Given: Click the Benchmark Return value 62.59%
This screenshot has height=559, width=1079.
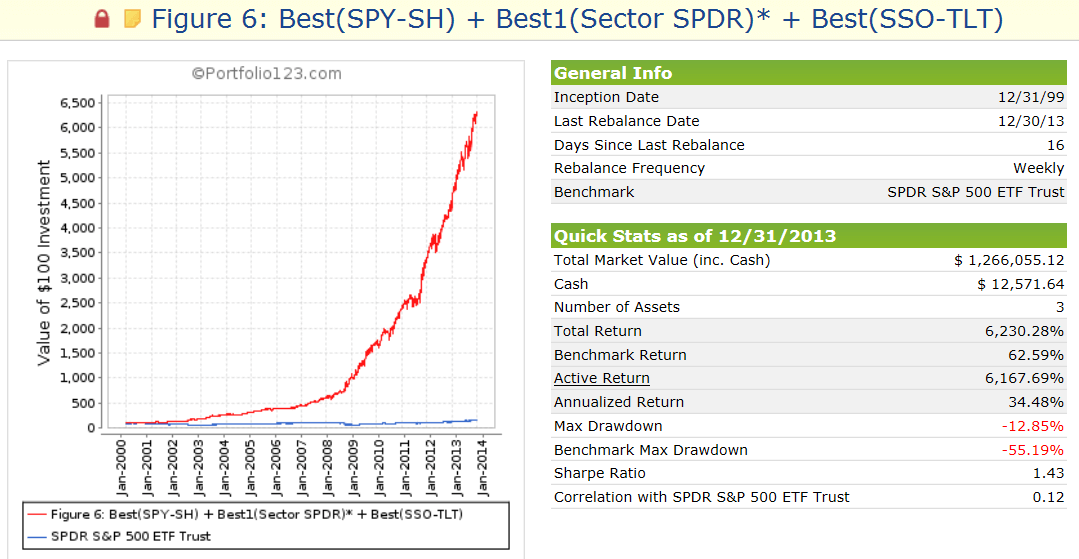Looking at the screenshot, I should 1036,355.
